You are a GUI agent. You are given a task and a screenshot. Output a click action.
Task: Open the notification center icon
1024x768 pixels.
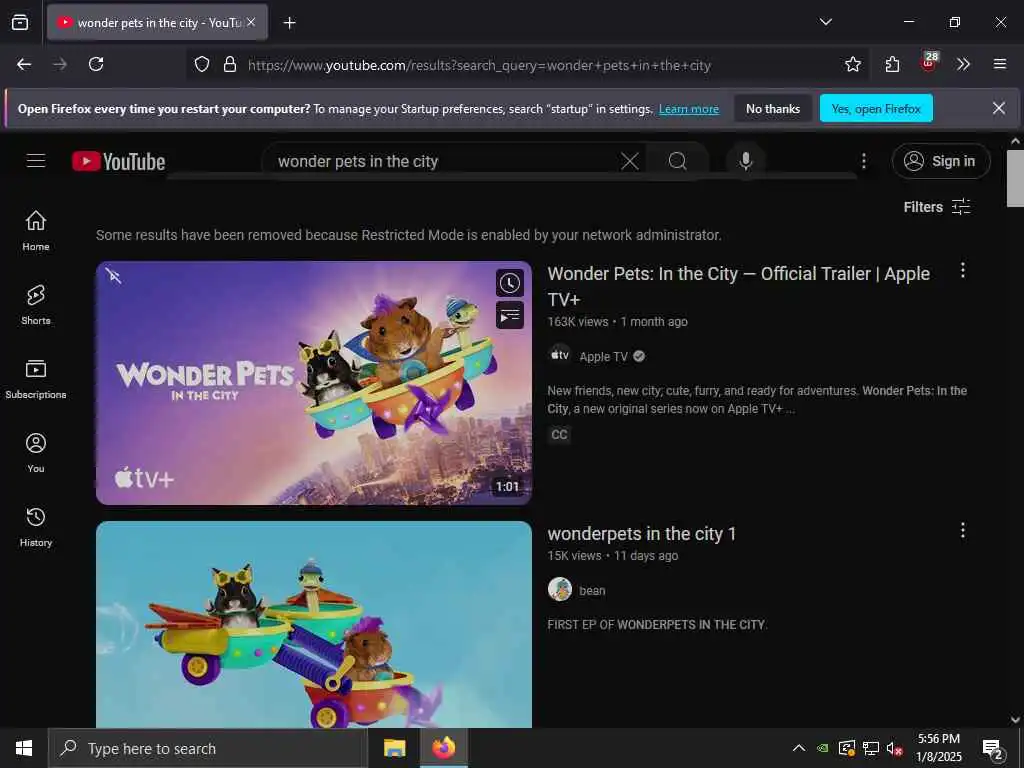993,750
